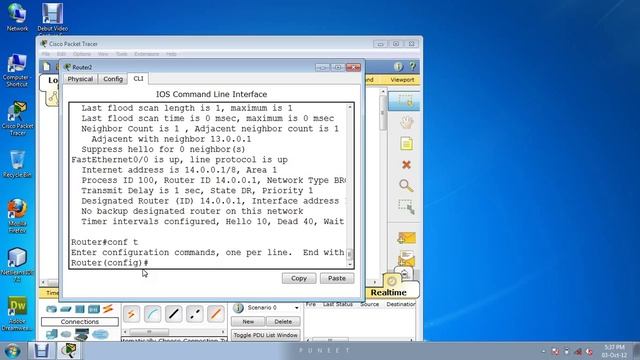Image resolution: width=640 pixels, height=360 pixels.
Task: Choose the console cable connection
Action: coord(153,313)
